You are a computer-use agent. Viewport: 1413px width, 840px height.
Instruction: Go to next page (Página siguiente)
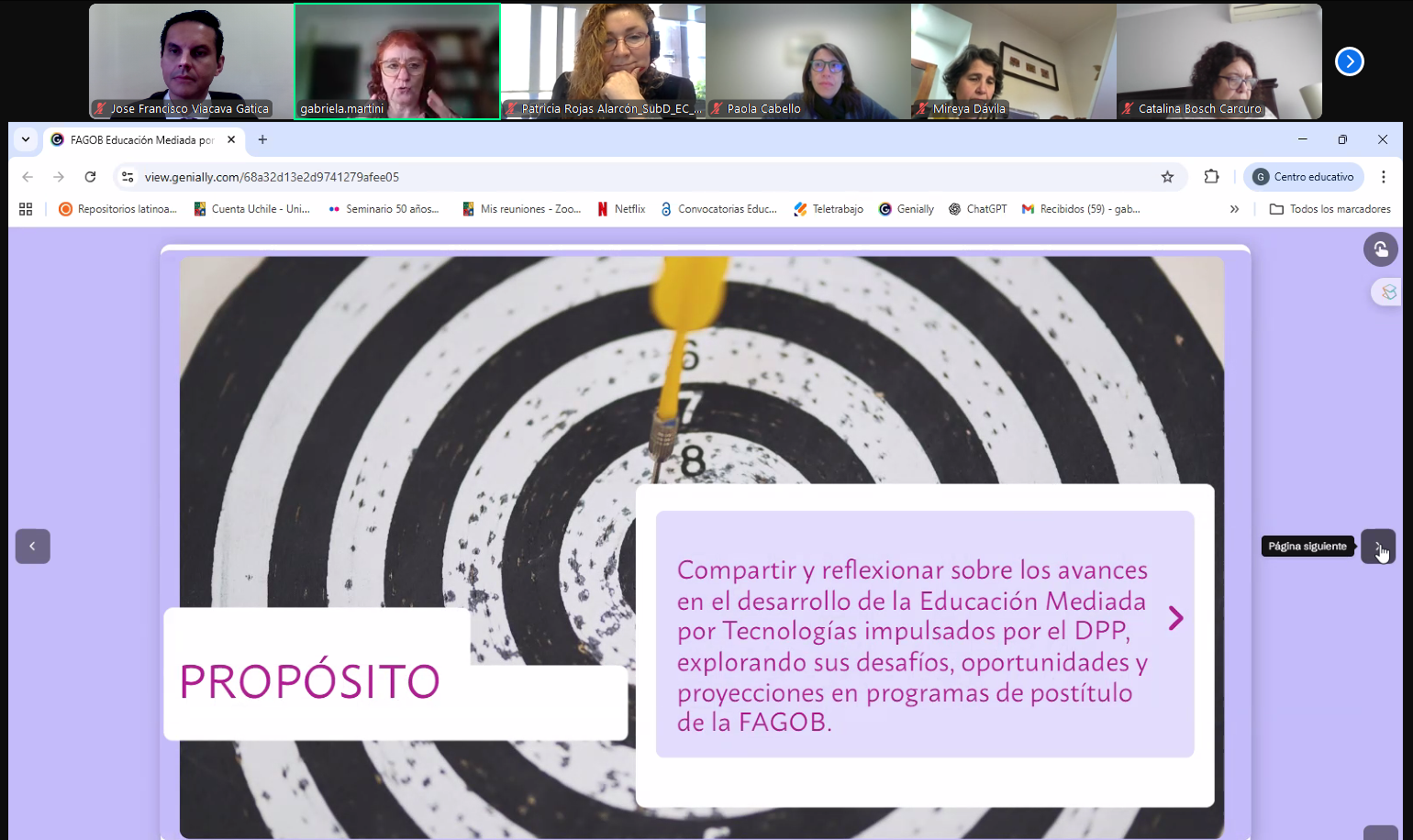[1378, 547]
